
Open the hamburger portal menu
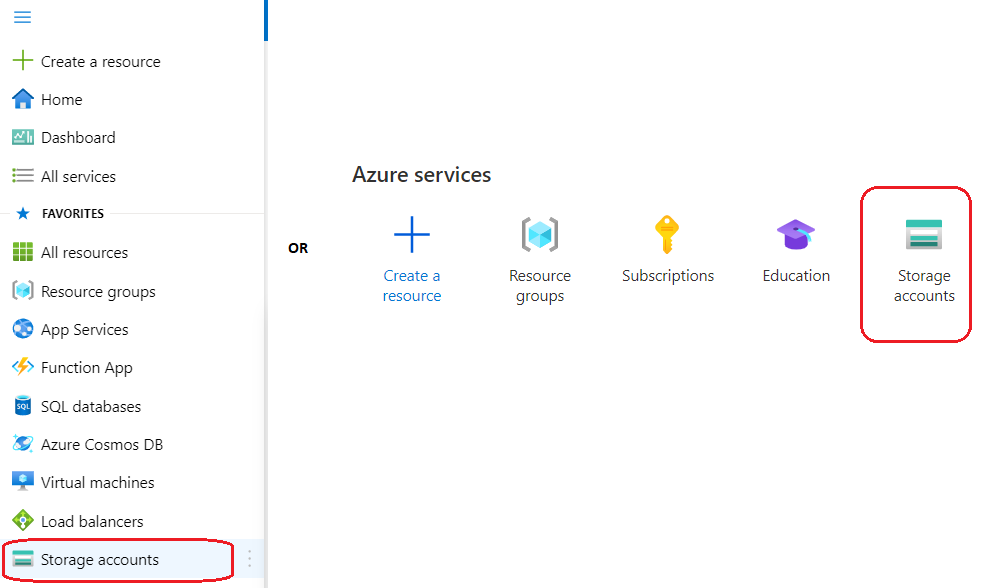tap(23, 17)
